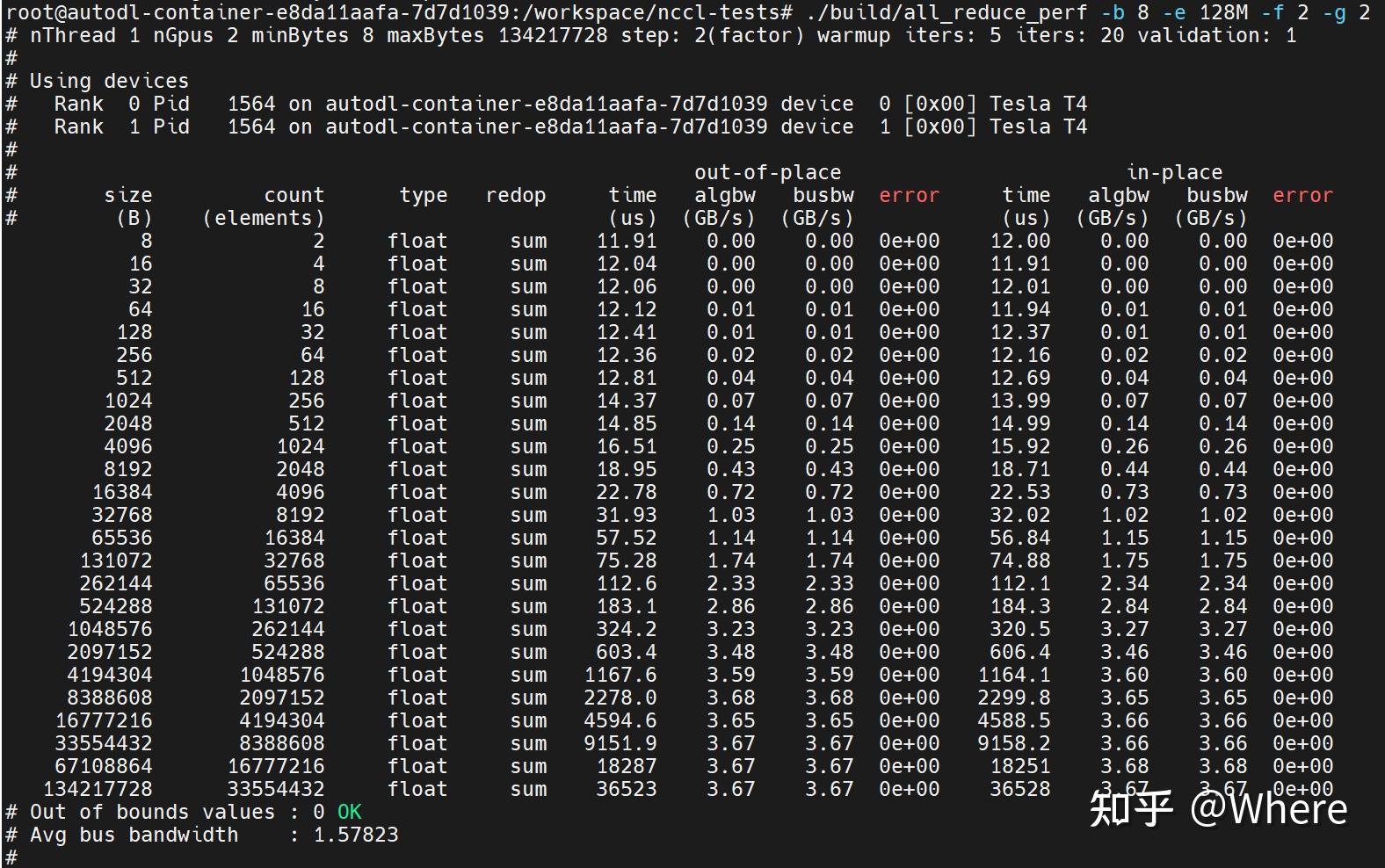Click the ./build/all_reduce_perf command text
Viewport: 1385px width, 868px height.
pyautogui.click(x=946, y=12)
